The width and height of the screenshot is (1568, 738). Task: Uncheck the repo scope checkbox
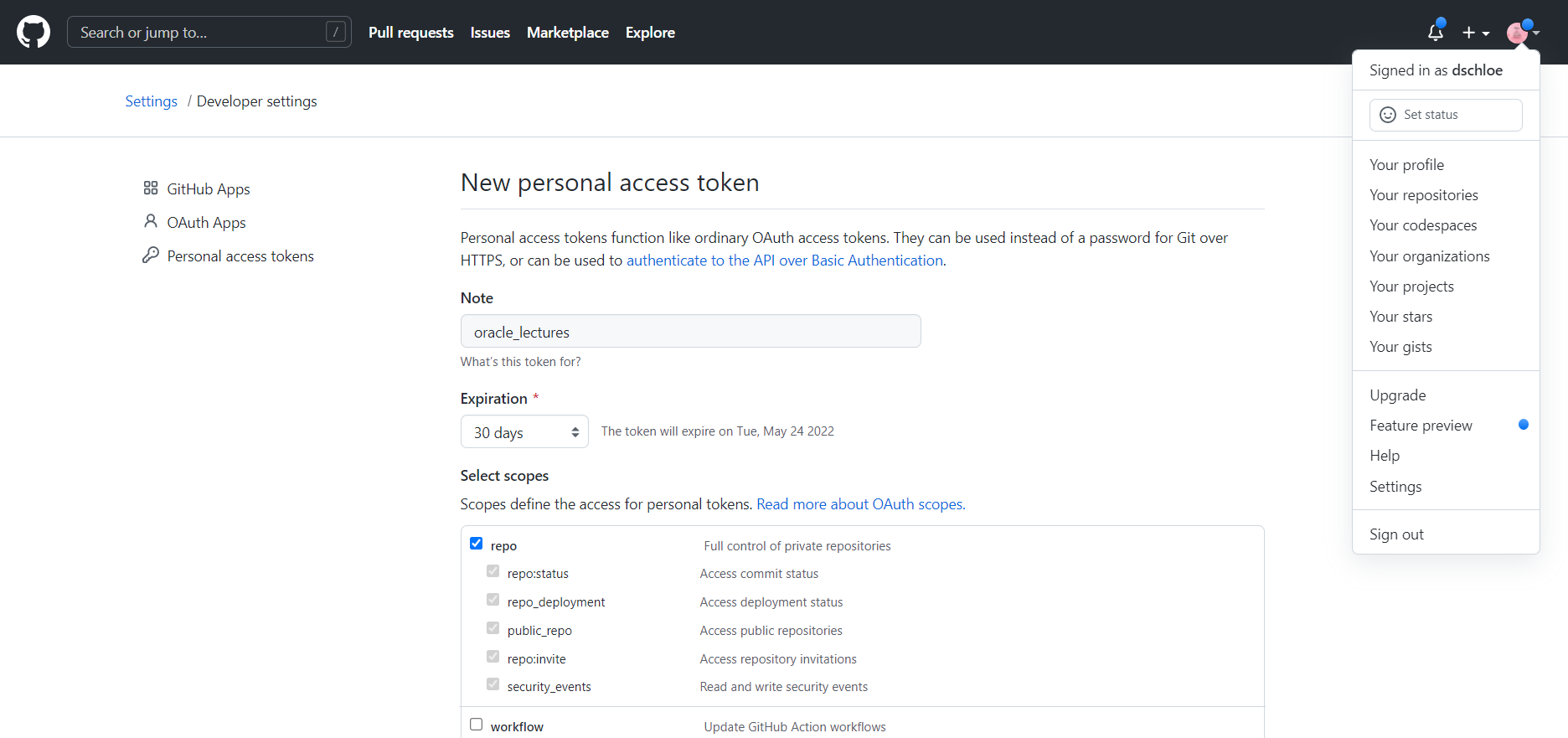coord(477,544)
